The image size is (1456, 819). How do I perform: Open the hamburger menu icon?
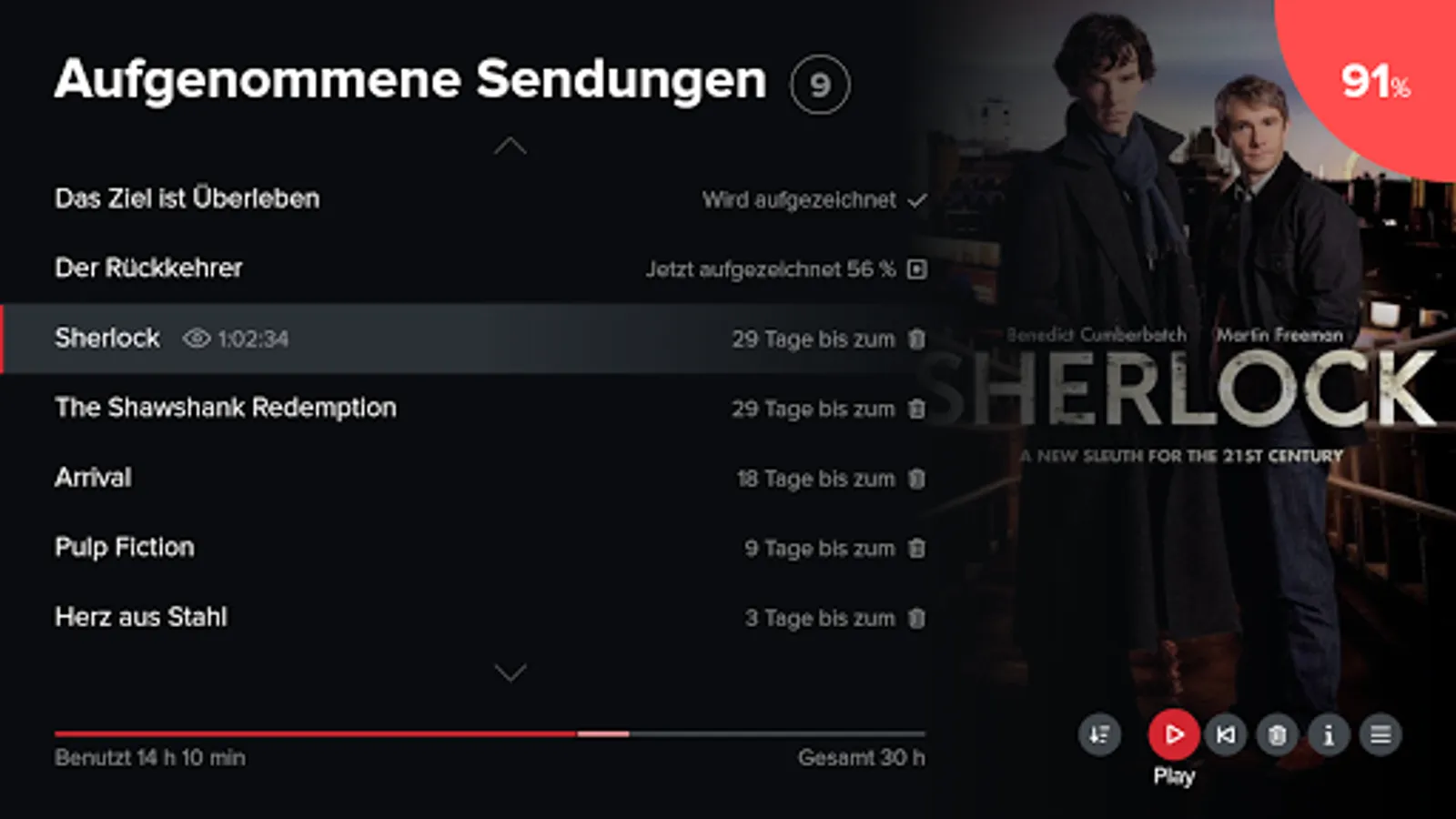coord(1380,734)
